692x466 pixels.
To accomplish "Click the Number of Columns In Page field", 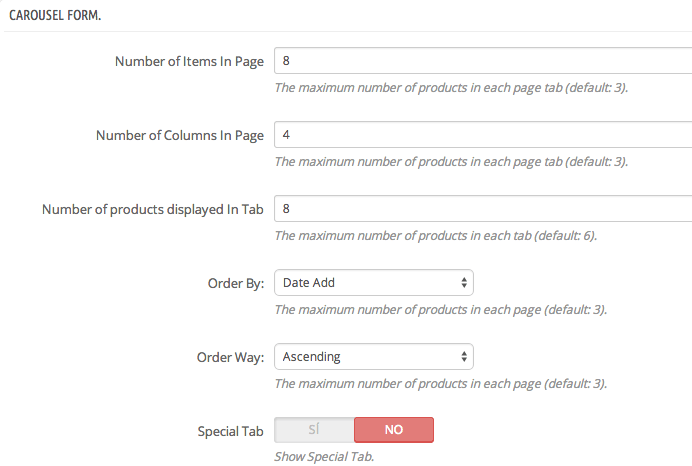I will pos(483,135).
